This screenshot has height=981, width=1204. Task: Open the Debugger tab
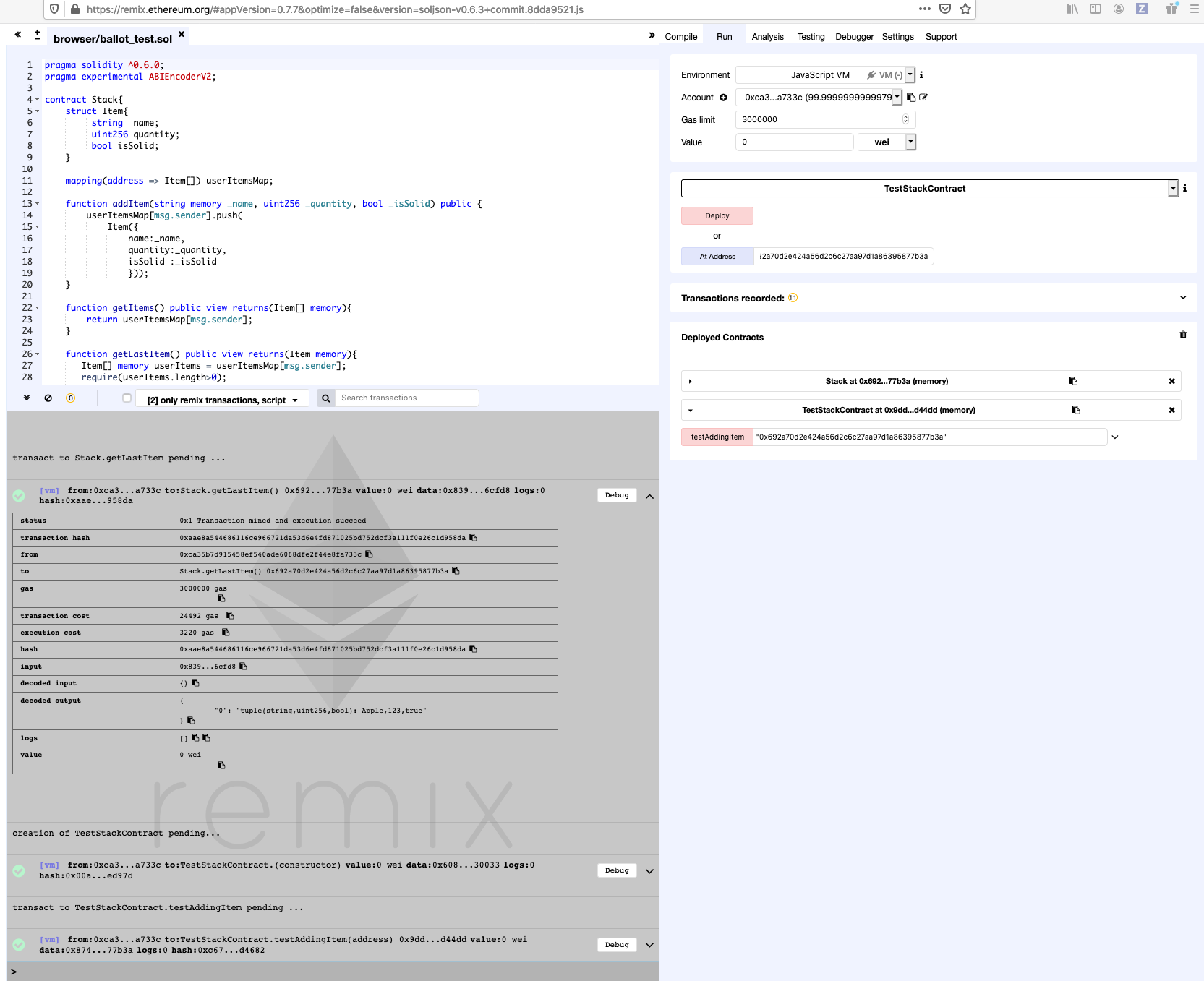point(854,37)
